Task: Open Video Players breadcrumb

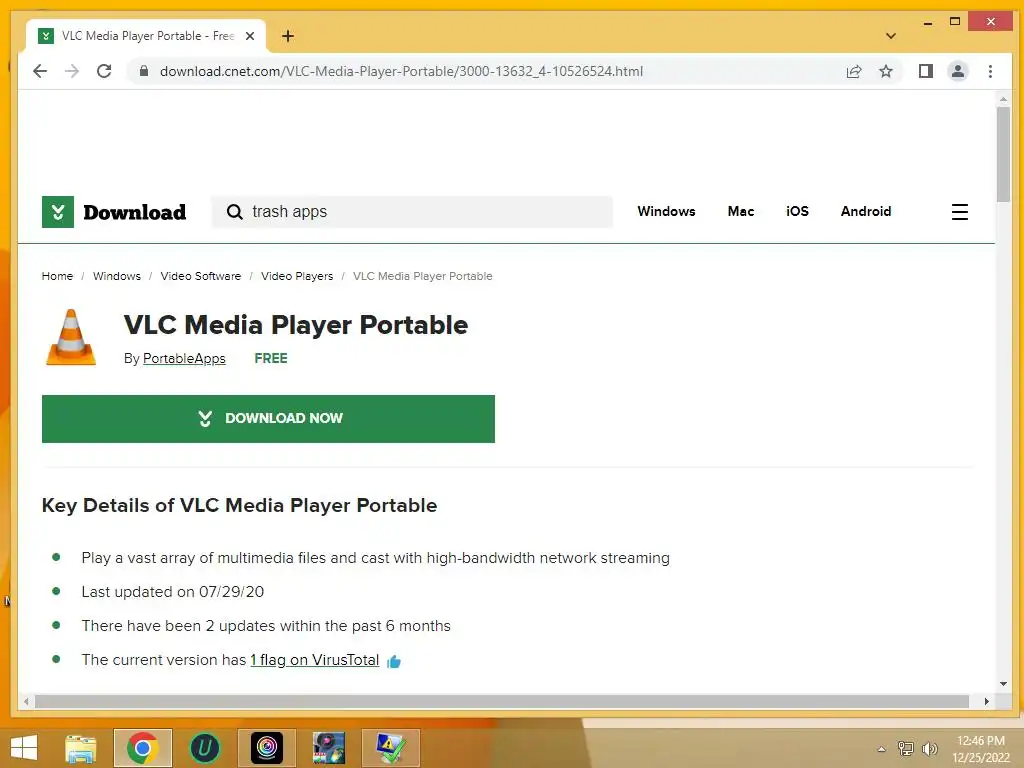Action: coord(297,276)
